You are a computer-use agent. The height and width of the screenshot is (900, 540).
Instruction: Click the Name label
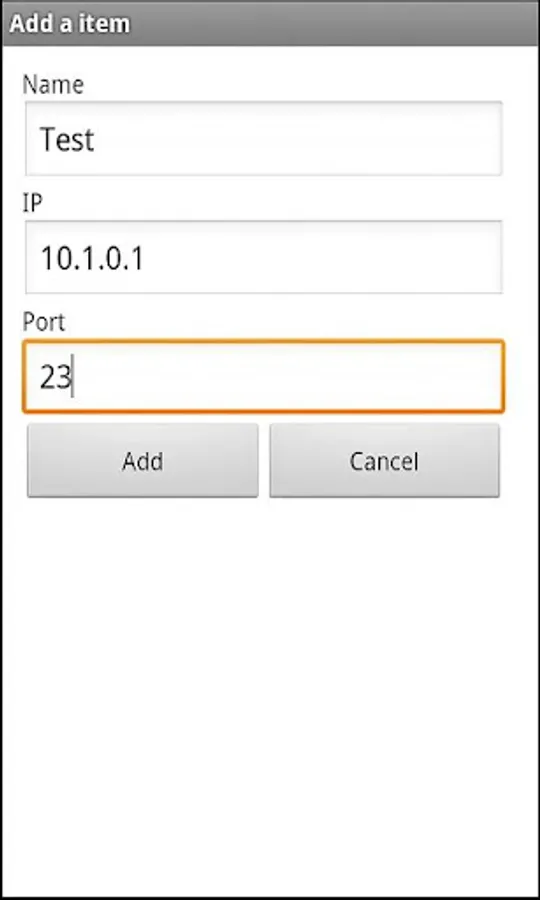(x=53, y=84)
